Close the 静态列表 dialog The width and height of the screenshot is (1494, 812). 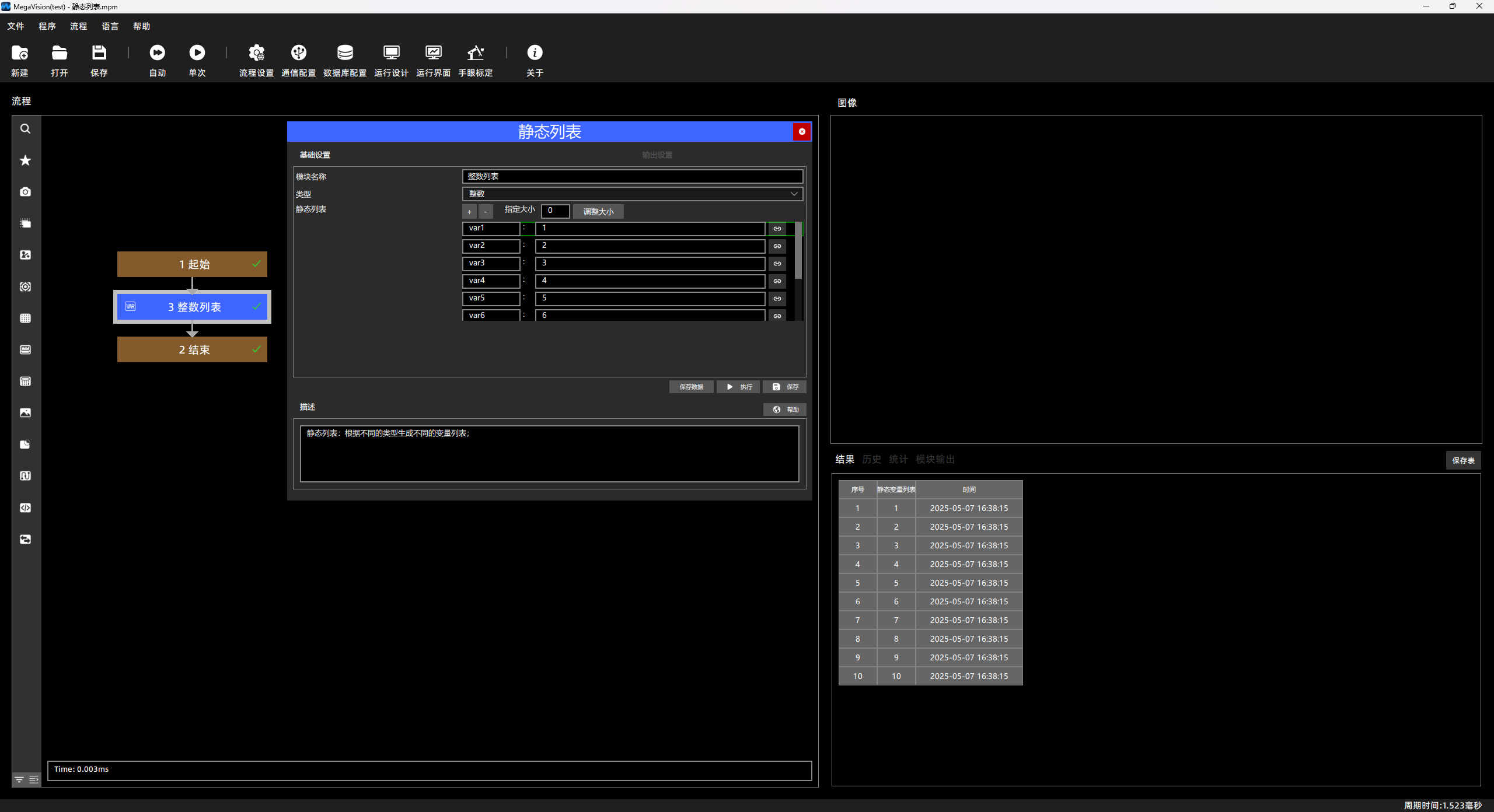(x=802, y=132)
